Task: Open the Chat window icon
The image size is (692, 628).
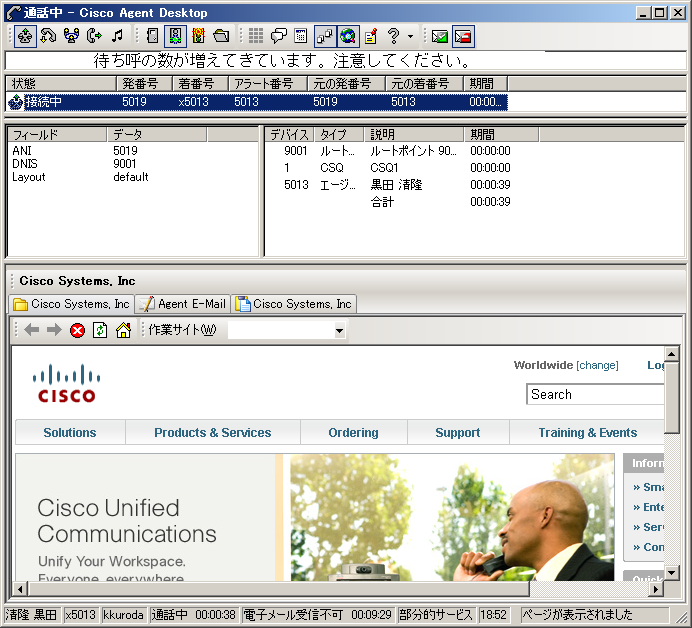Action: [278, 36]
